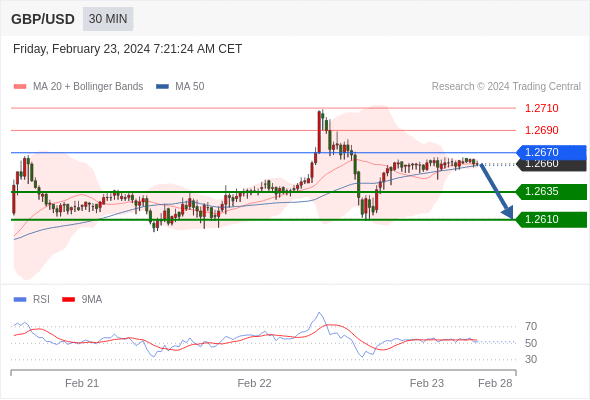Click the RSI 70 level label

tap(531, 326)
